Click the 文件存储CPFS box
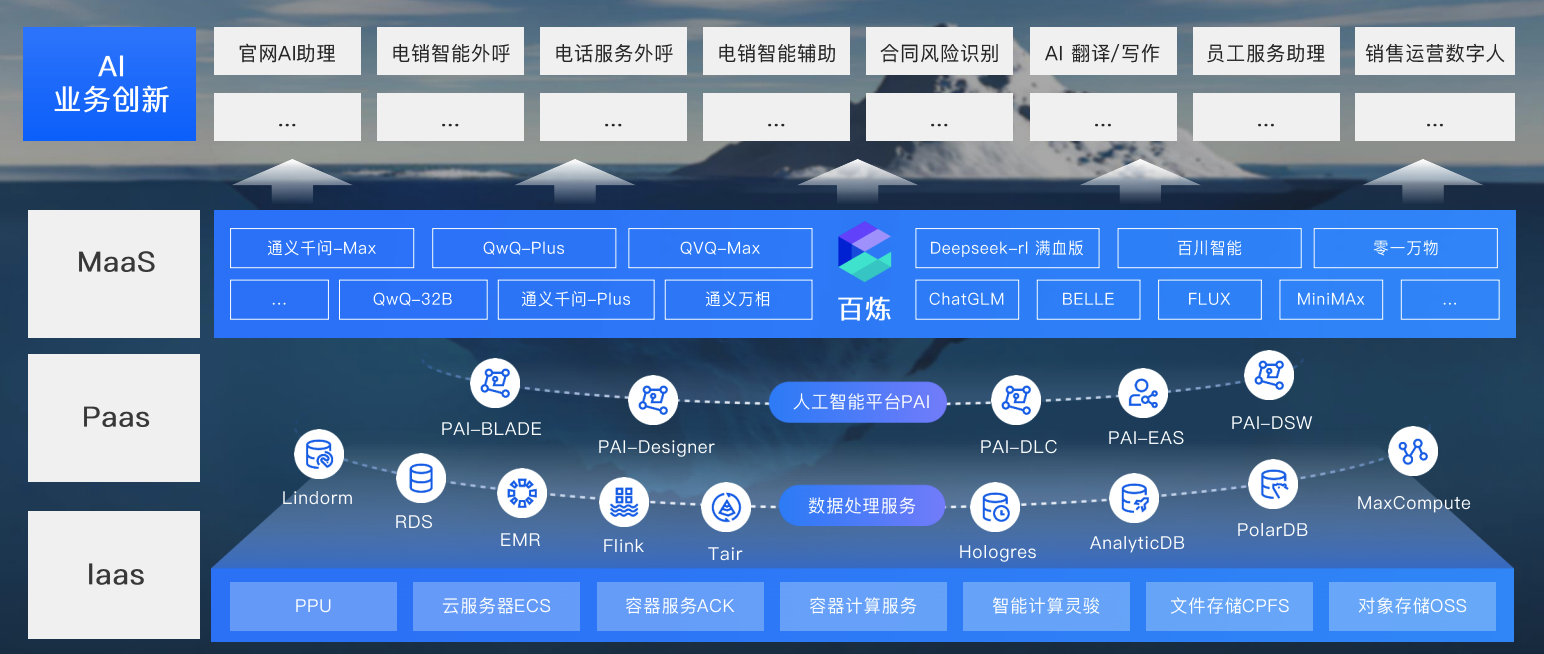Viewport: 1544px width, 654px height. (1229, 606)
